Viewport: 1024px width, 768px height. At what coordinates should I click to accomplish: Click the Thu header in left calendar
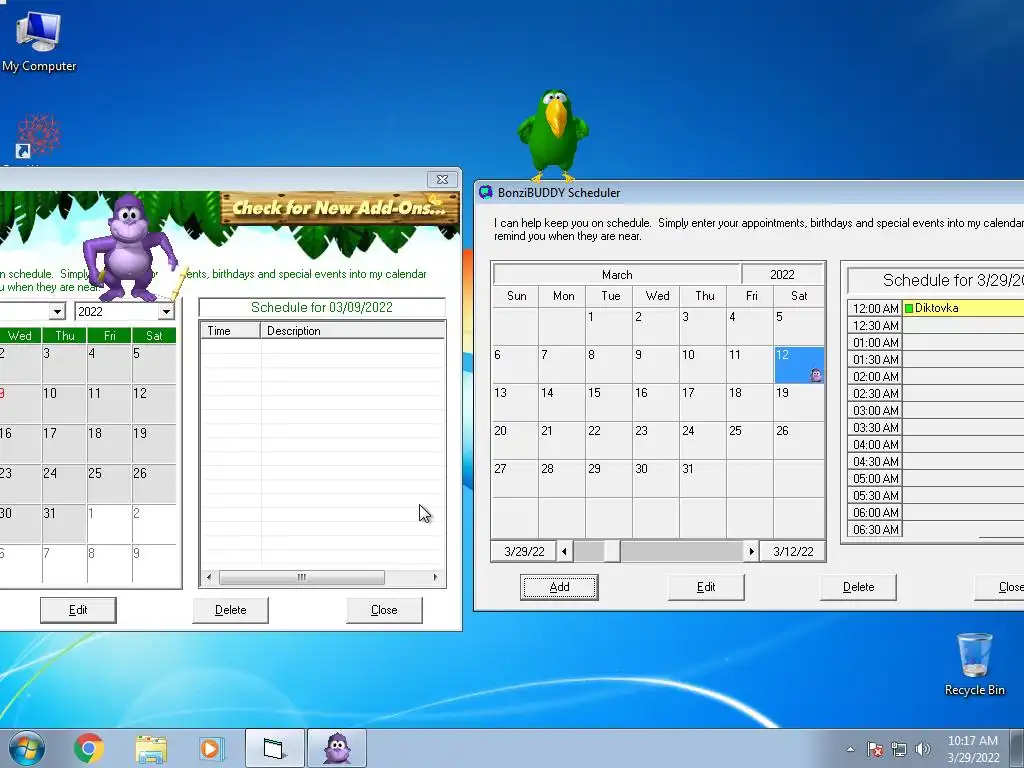[64, 336]
